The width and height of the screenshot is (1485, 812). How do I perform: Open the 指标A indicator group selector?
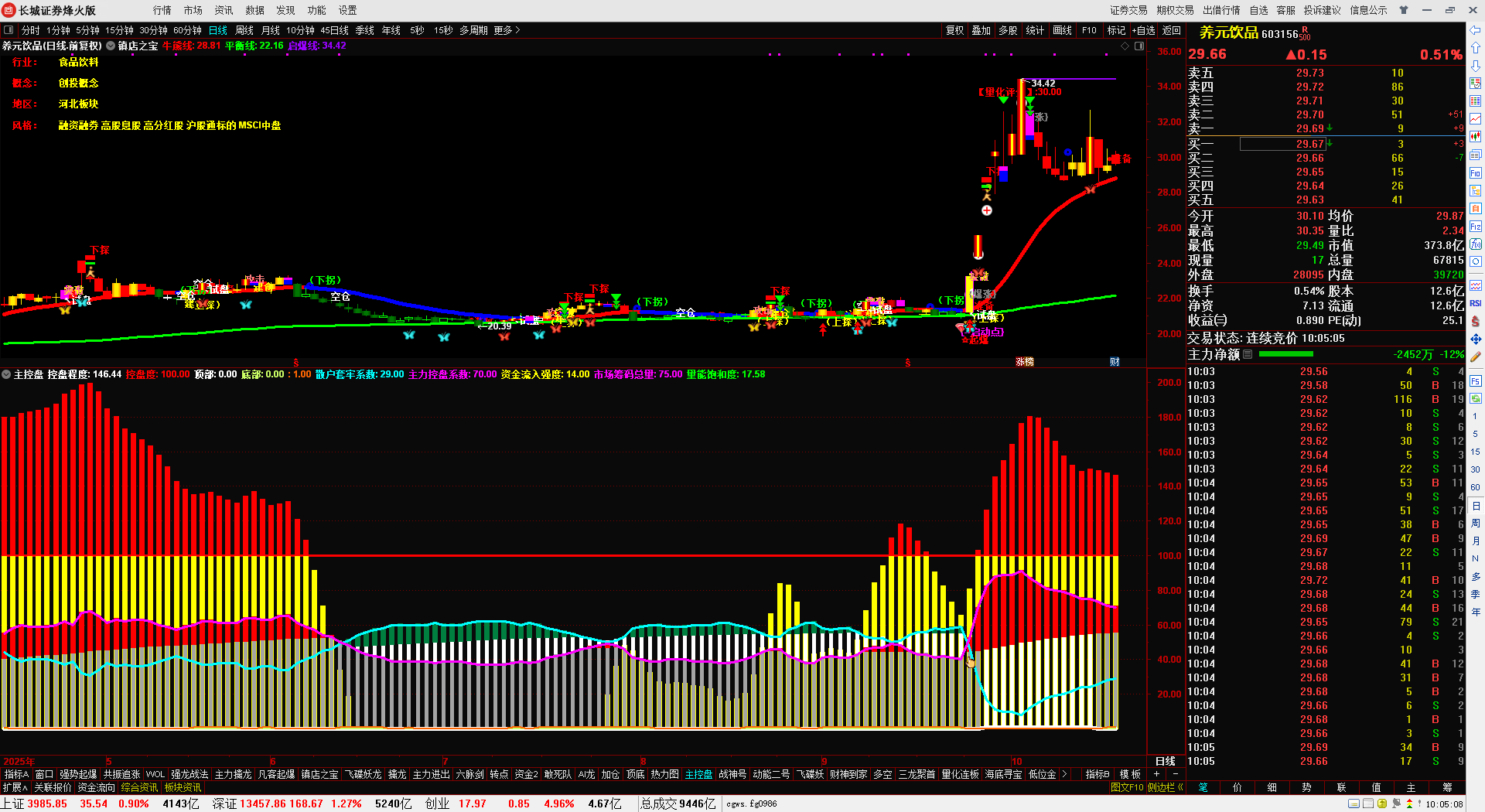[x=16, y=774]
